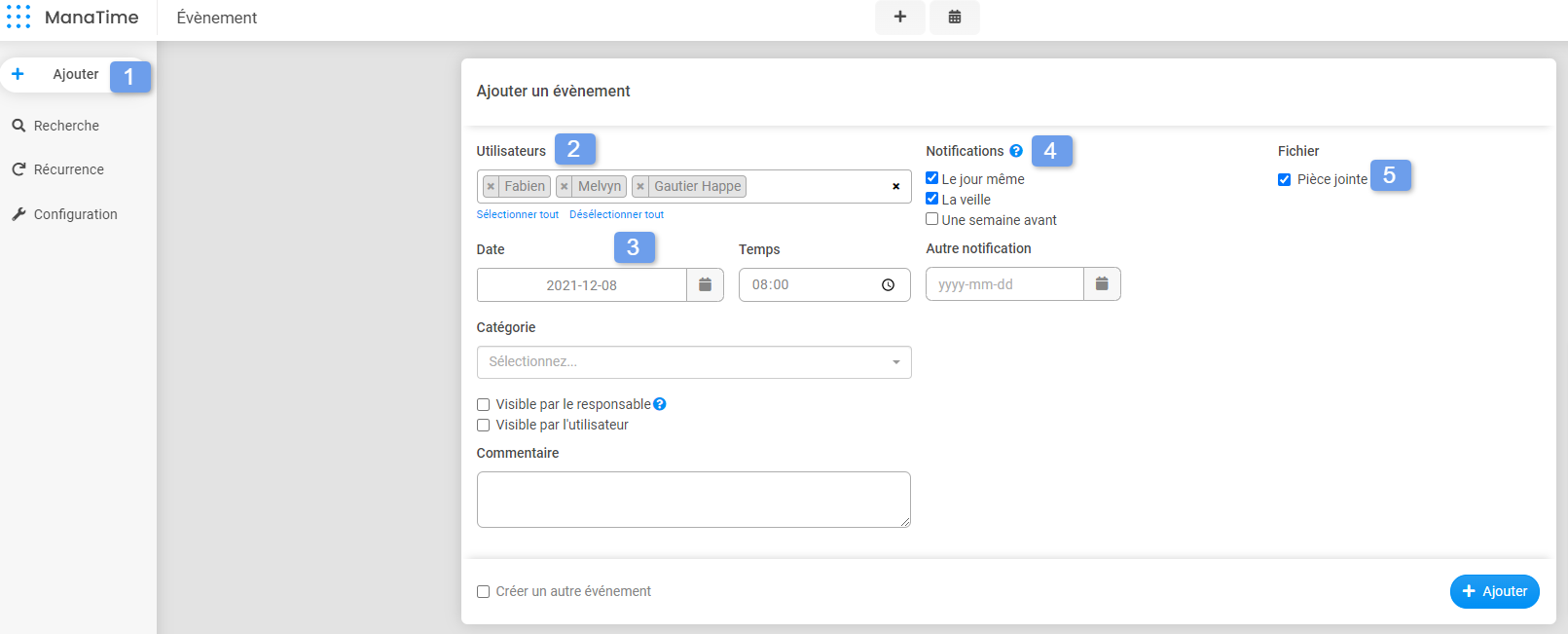Open Recherche in the sidebar
The image size is (1568, 634).
[66, 126]
